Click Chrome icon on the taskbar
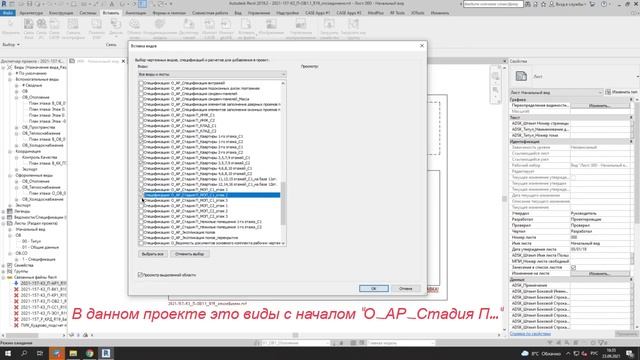This screenshot has height=360, width=640. pos(89,353)
